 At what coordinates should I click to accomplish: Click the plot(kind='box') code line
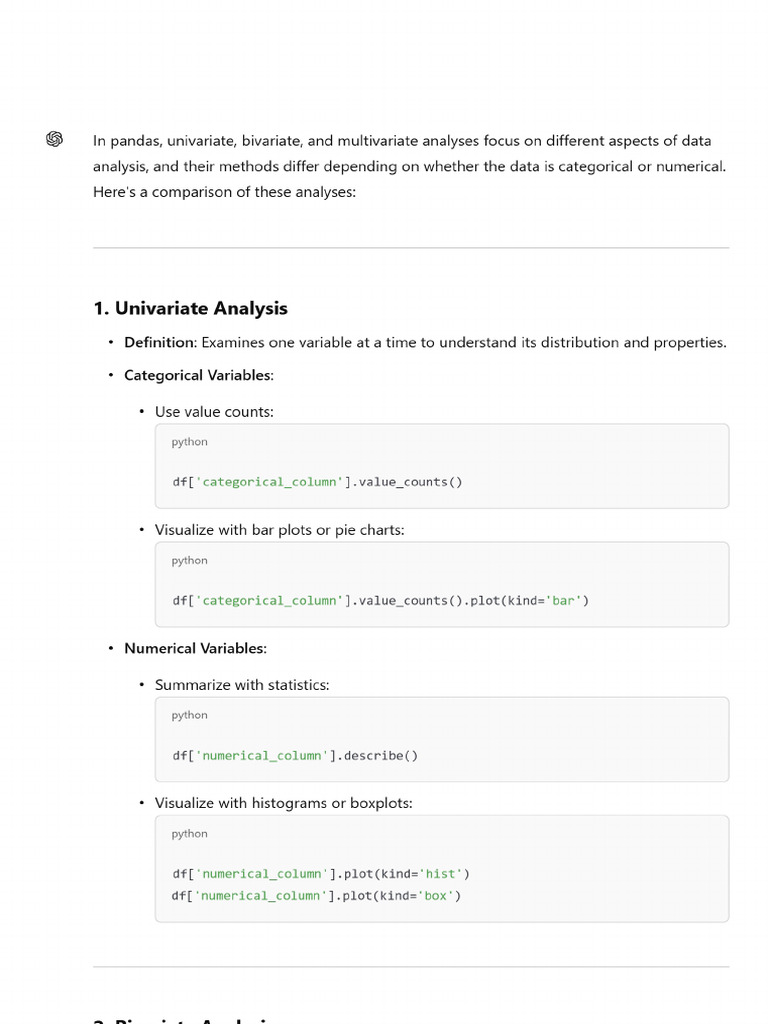[x=316, y=896]
